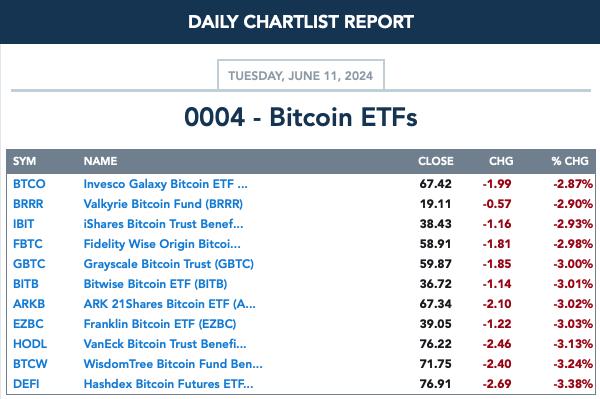Click the HODL ticker symbol
The width and height of the screenshot is (600, 399).
click(30, 344)
